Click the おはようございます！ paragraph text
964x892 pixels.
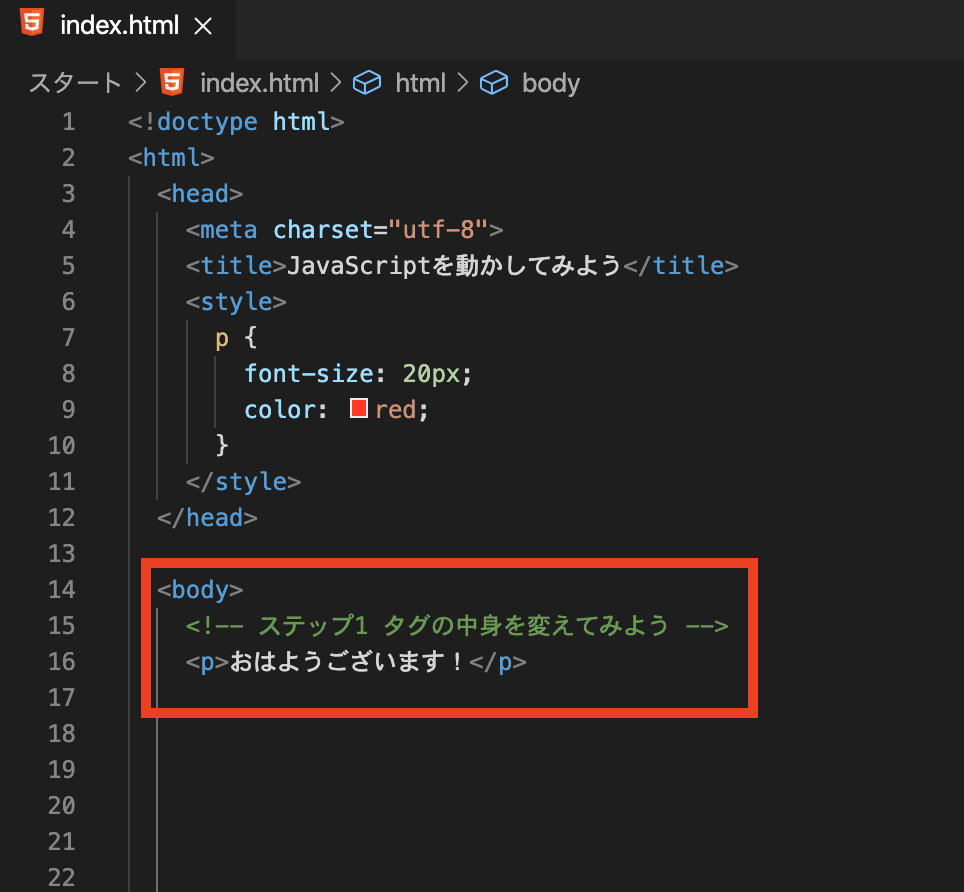pyautogui.click(x=347, y=661)
